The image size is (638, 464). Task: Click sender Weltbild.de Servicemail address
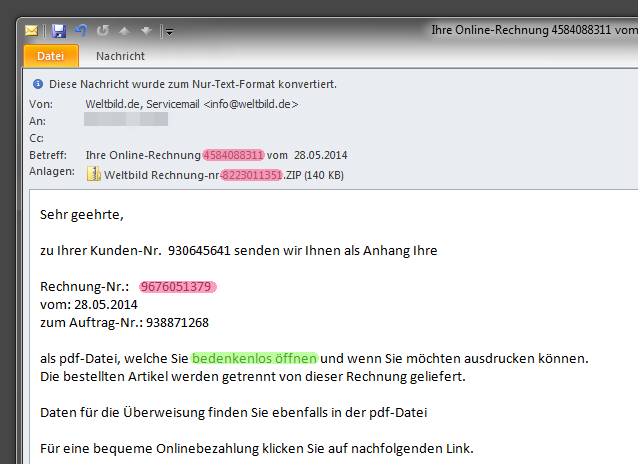192,104
